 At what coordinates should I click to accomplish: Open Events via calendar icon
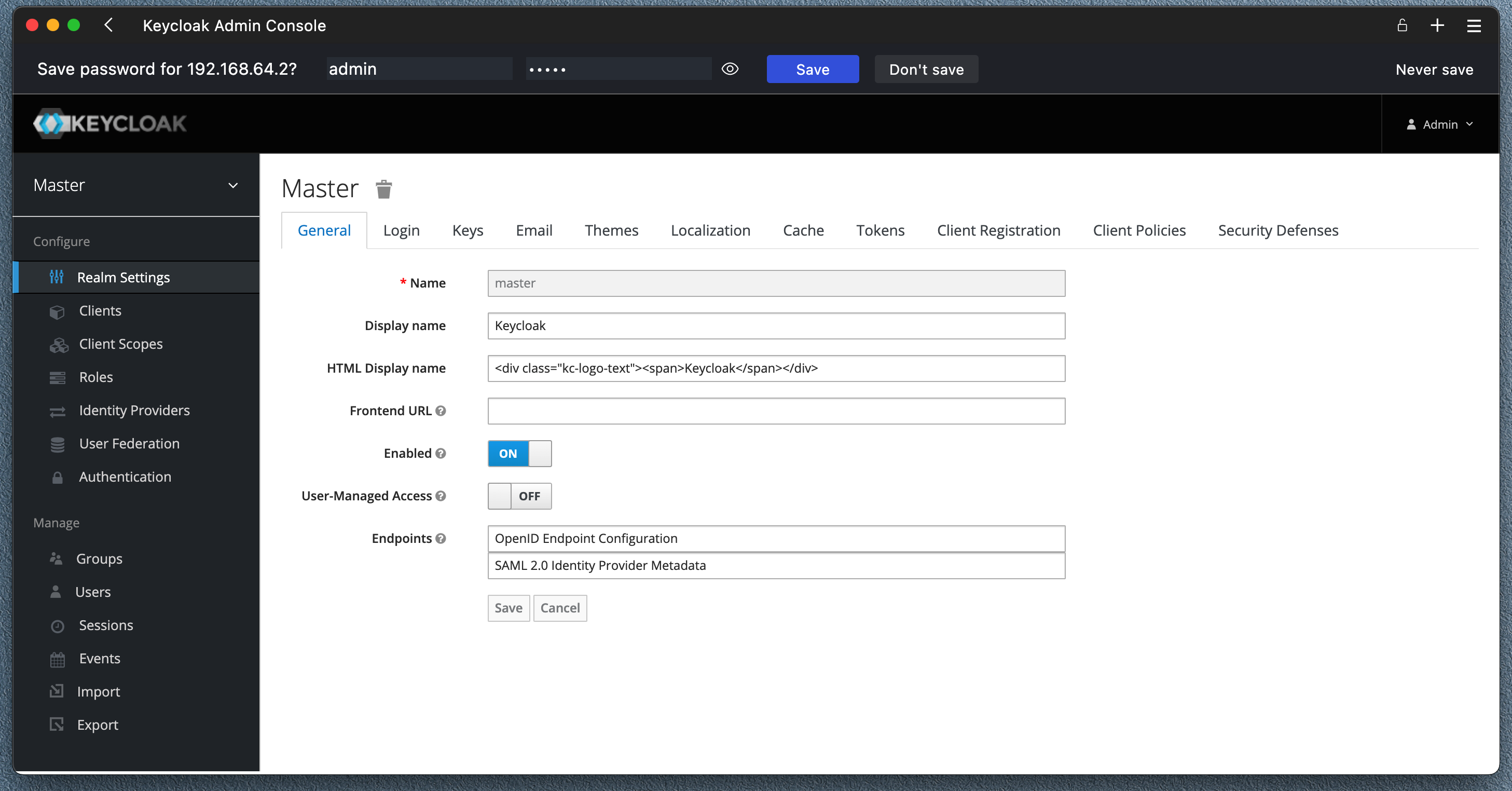pyautogui.click(x=57, y=660)
